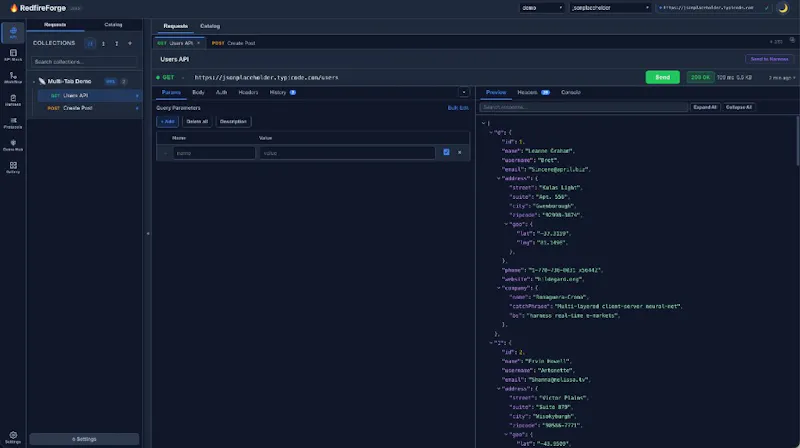Open the Users API row options marker
This screenshot has width=800, height=448.
(137, 95)
